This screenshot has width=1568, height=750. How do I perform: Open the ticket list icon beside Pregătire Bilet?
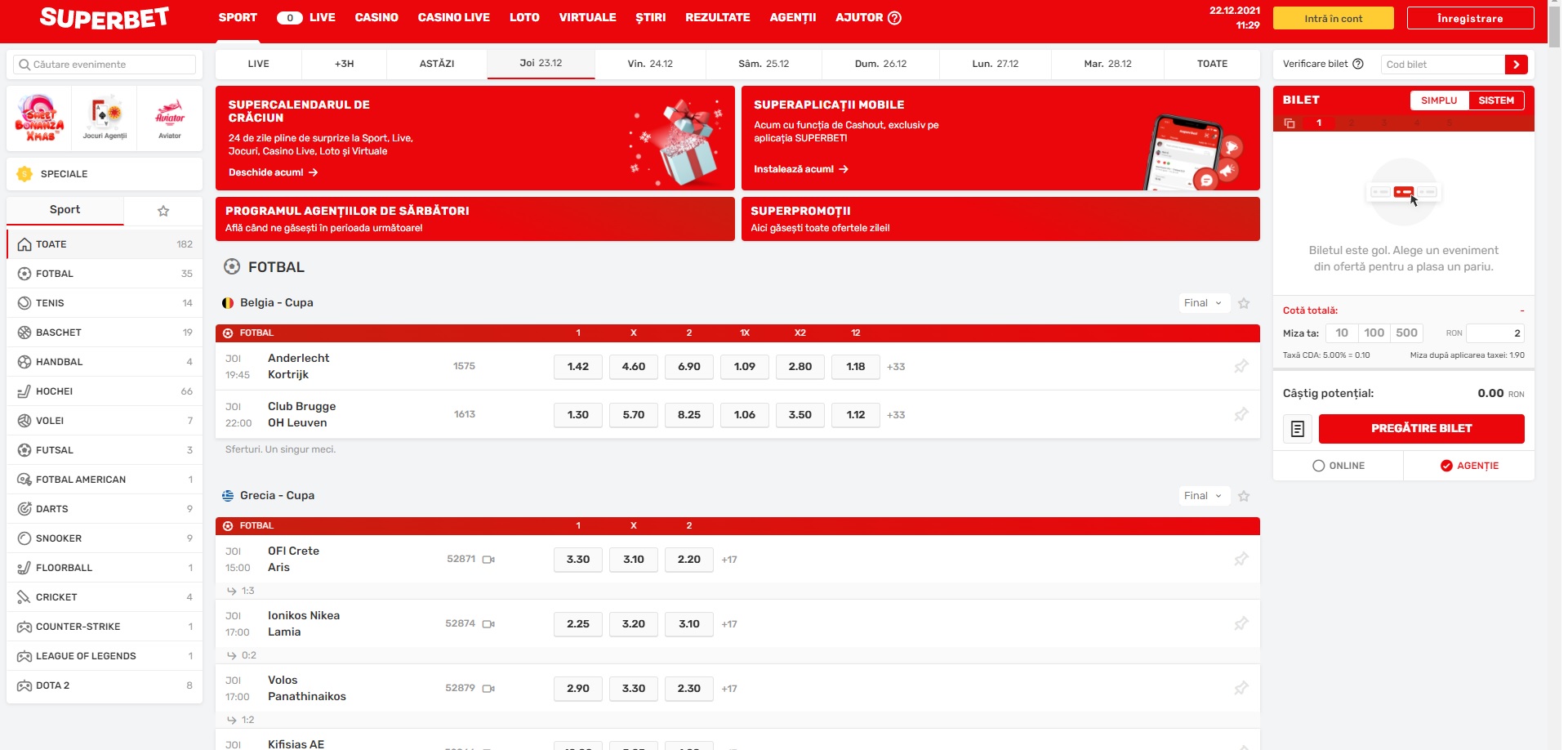point(1298,429)
